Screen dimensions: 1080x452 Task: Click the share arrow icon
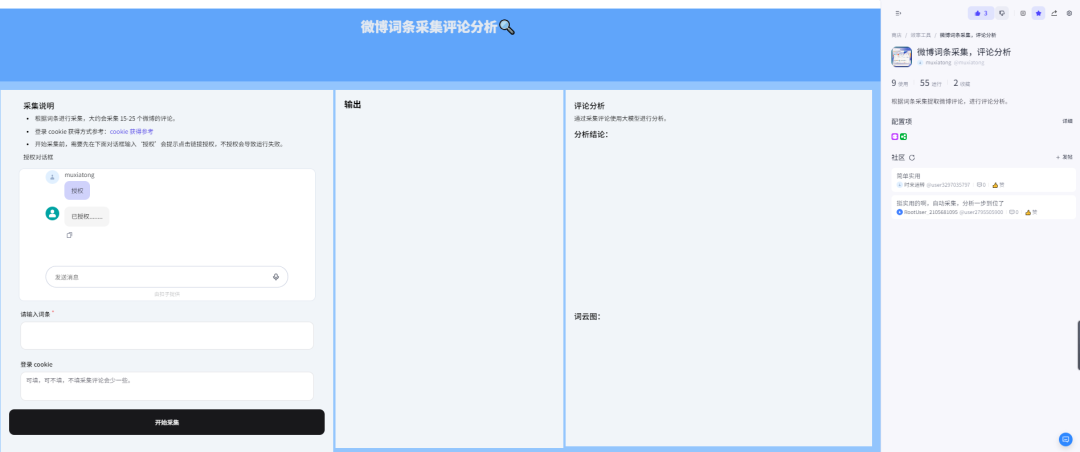1054,13
